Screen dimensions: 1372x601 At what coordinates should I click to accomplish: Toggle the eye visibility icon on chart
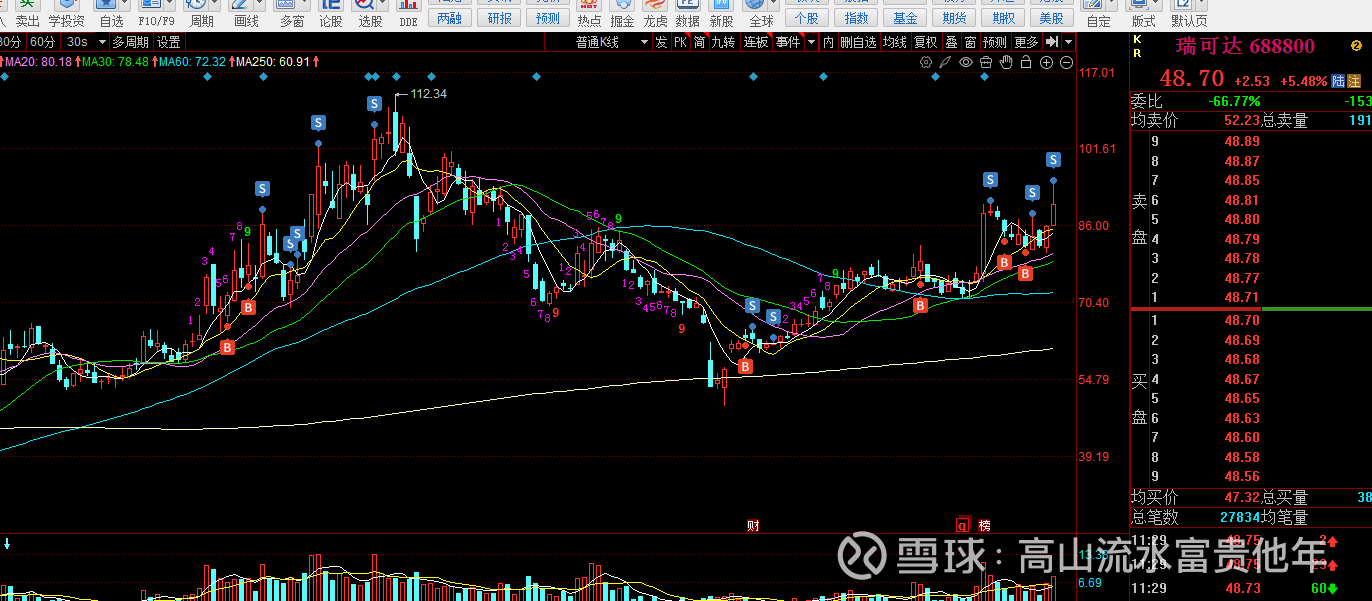(965, 62)
